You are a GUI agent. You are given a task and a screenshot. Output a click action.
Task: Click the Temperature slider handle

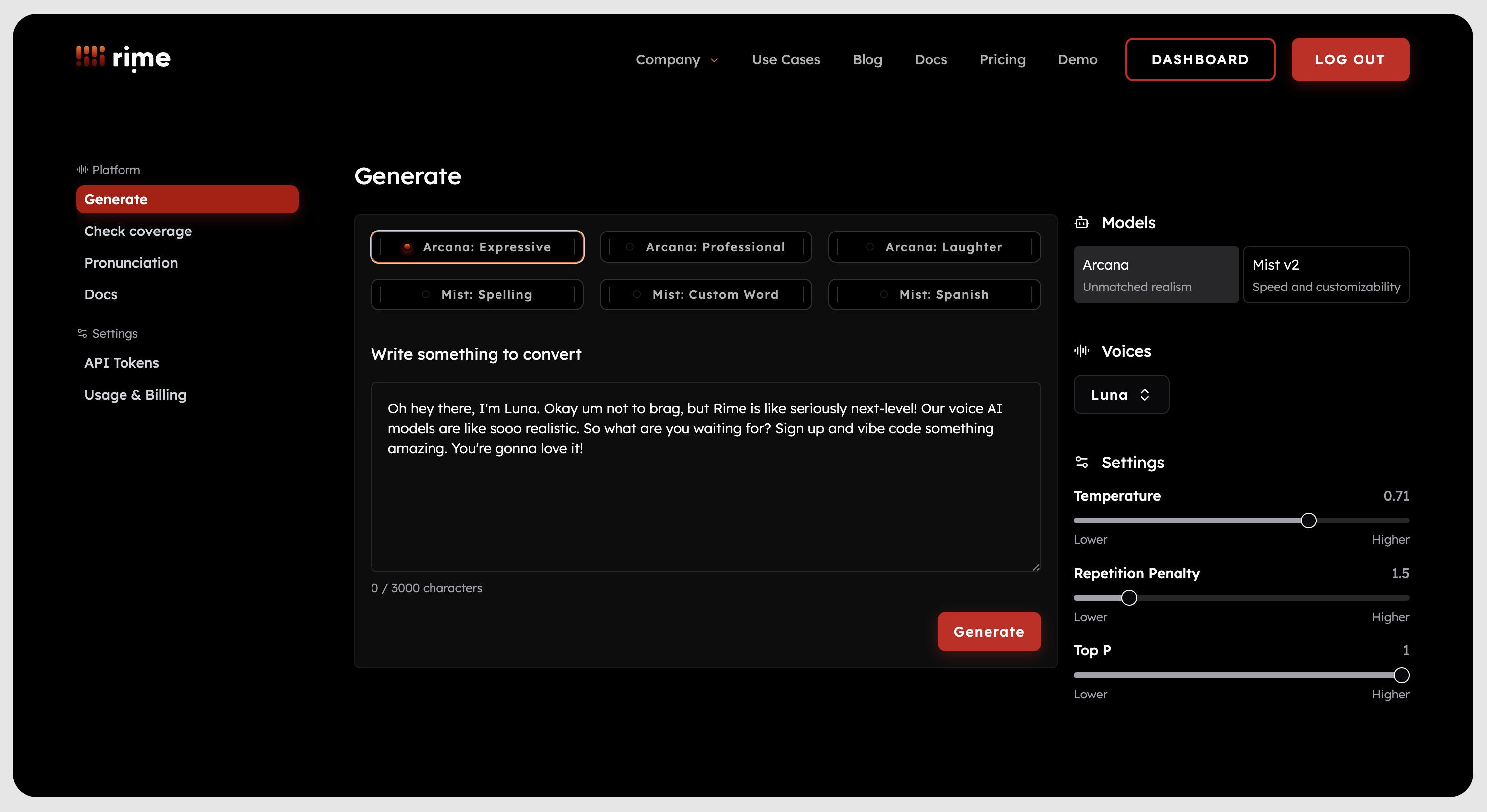[1308, 521]
